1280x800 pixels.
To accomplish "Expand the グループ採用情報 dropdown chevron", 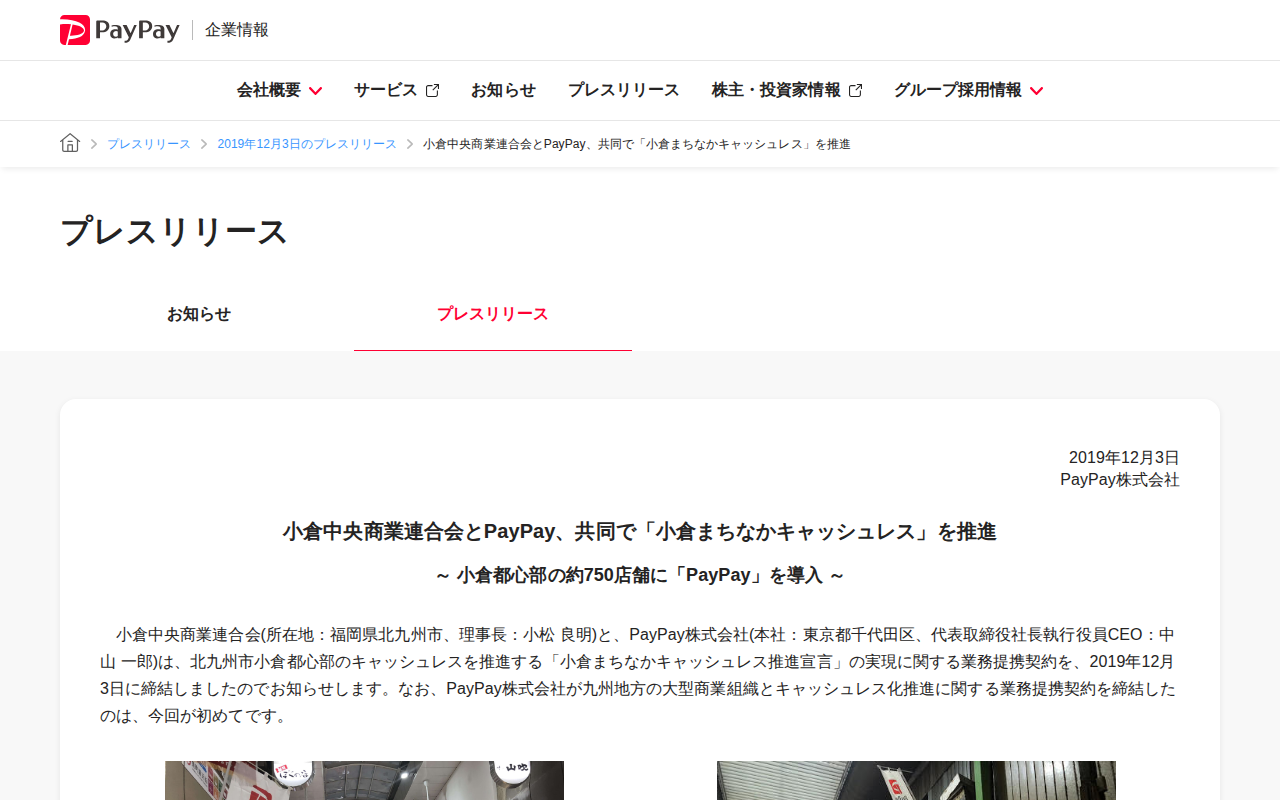I will click(x=1036, y=91).
